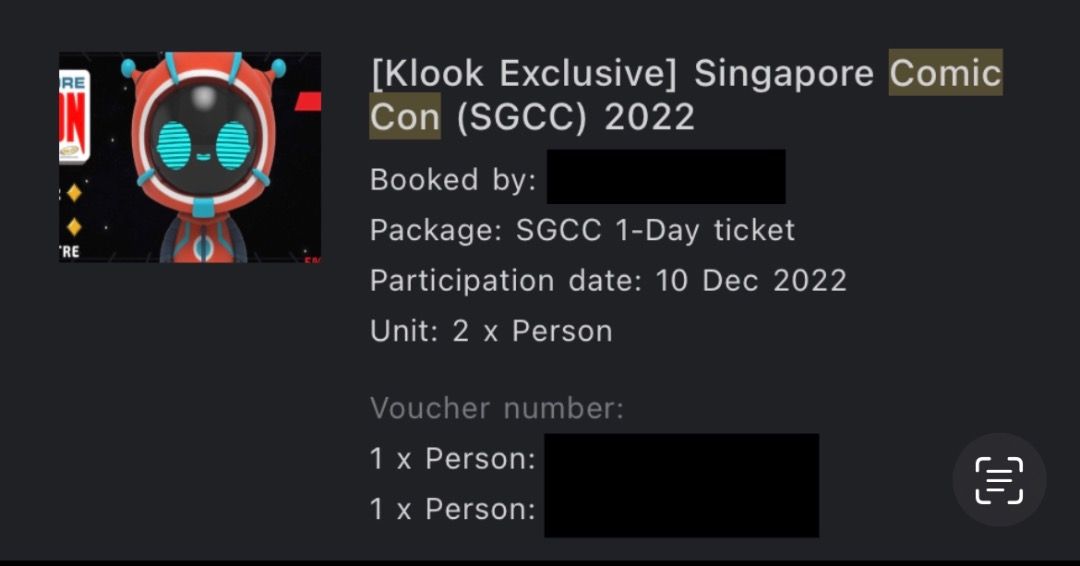Open the Singapore Comic Con event thumbnail
This screenshot has height=566, width=1080.
[x=190, y=157]
